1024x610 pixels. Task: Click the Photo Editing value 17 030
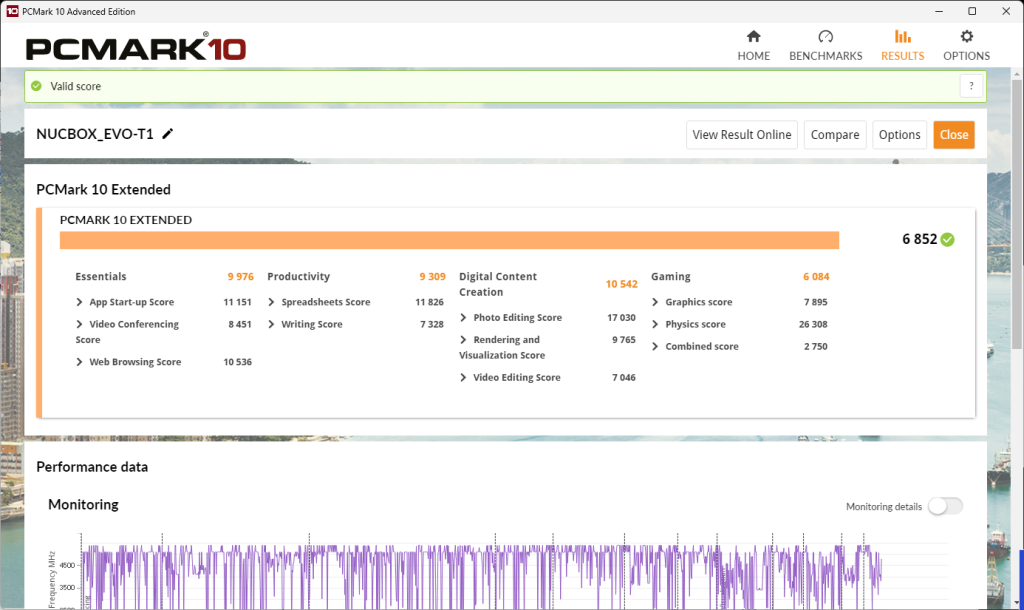point(621,317)
